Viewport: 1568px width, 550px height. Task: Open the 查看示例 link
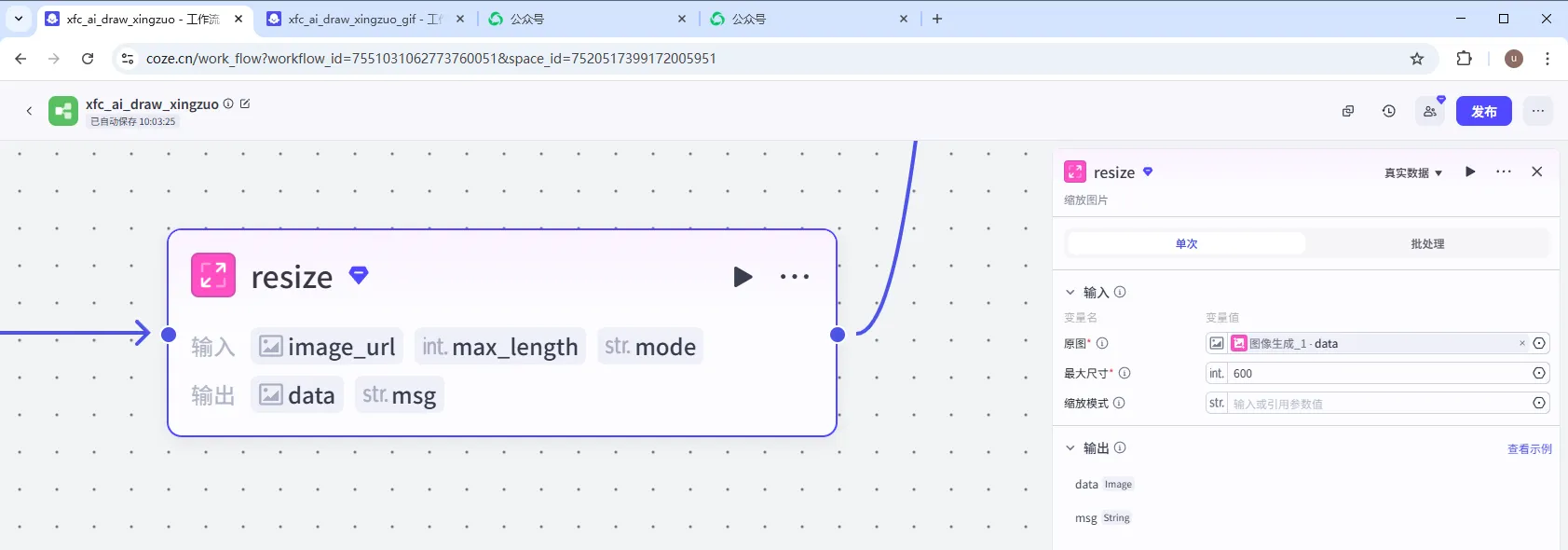coord(1530,448)
